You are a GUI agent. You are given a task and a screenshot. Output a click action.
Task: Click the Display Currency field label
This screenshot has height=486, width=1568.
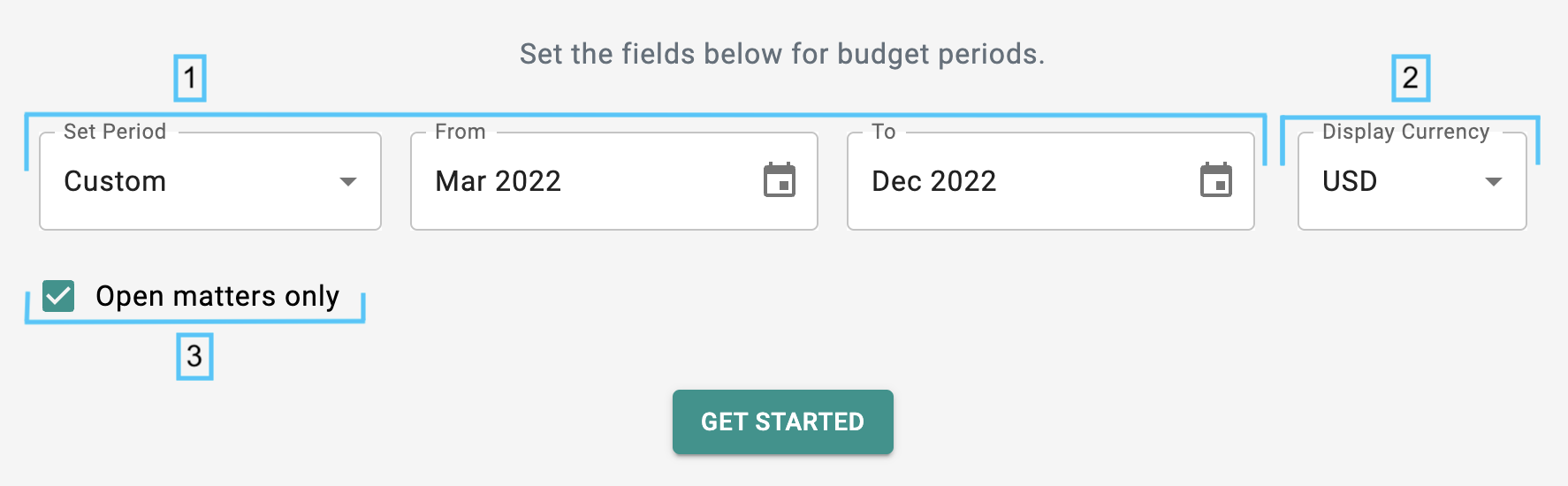point(1406,132)
